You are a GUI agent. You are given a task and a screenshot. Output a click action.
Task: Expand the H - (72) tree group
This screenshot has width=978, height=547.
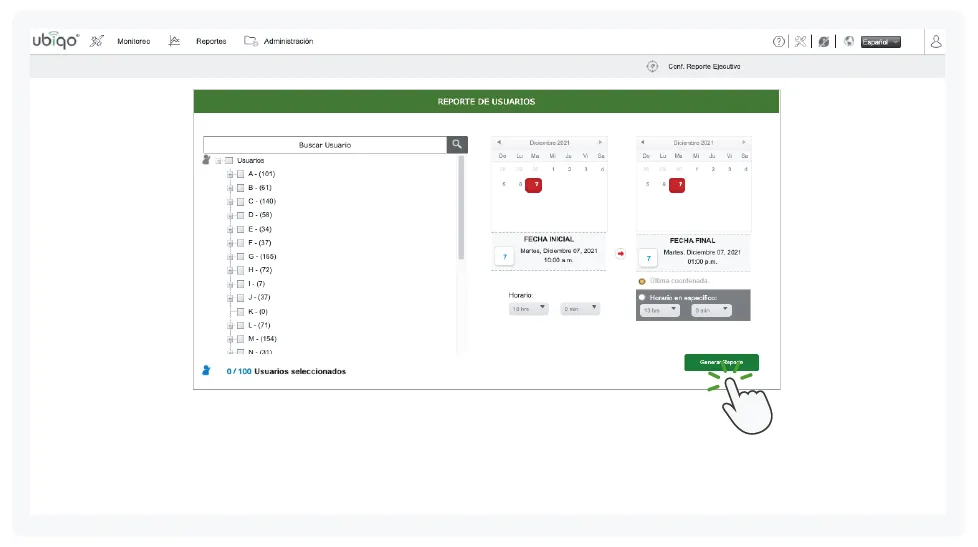[230, 271]
